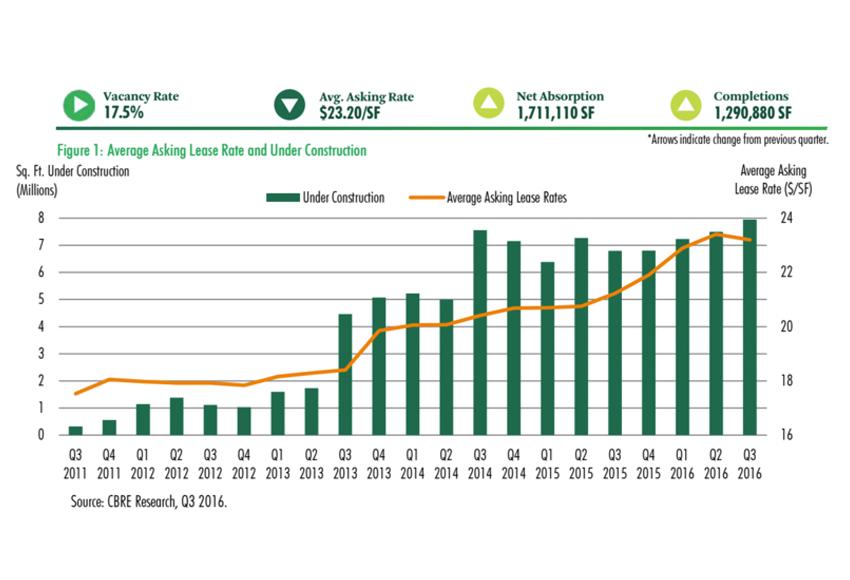The width and height of the screenshot is (850, 580).
Task: Click the green Under Construction legend swatch
Action: point(282,198)
